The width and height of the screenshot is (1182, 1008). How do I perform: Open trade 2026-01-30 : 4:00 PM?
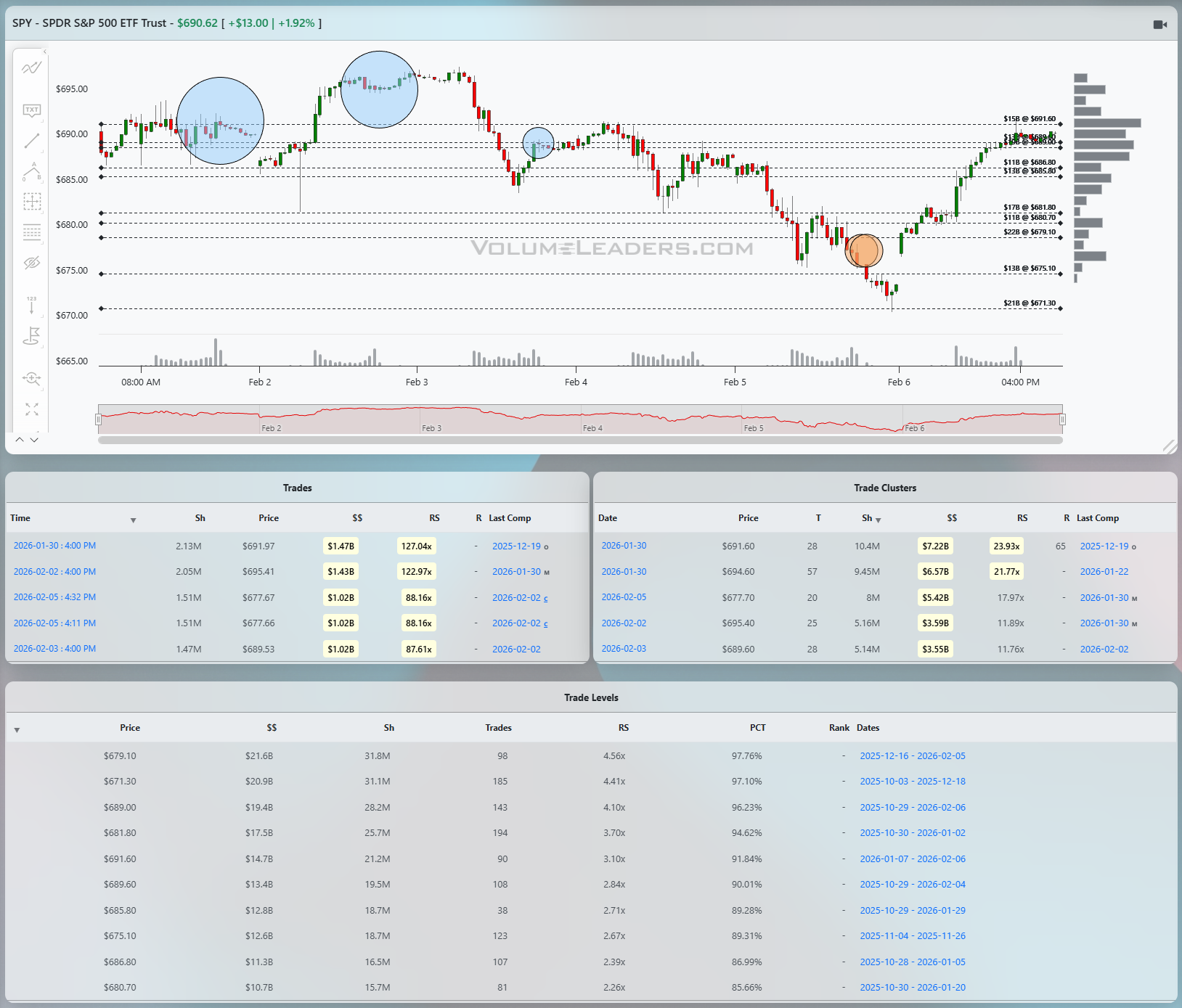click(x=54, y=546)
